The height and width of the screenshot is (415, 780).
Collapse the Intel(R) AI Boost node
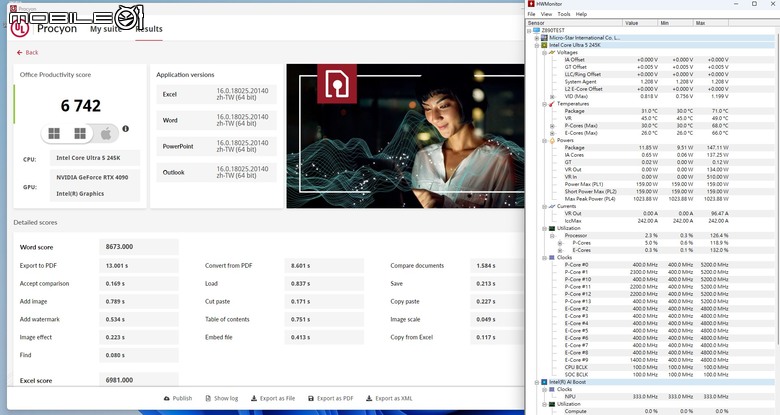pyautogui.click(x=537, y=382)
